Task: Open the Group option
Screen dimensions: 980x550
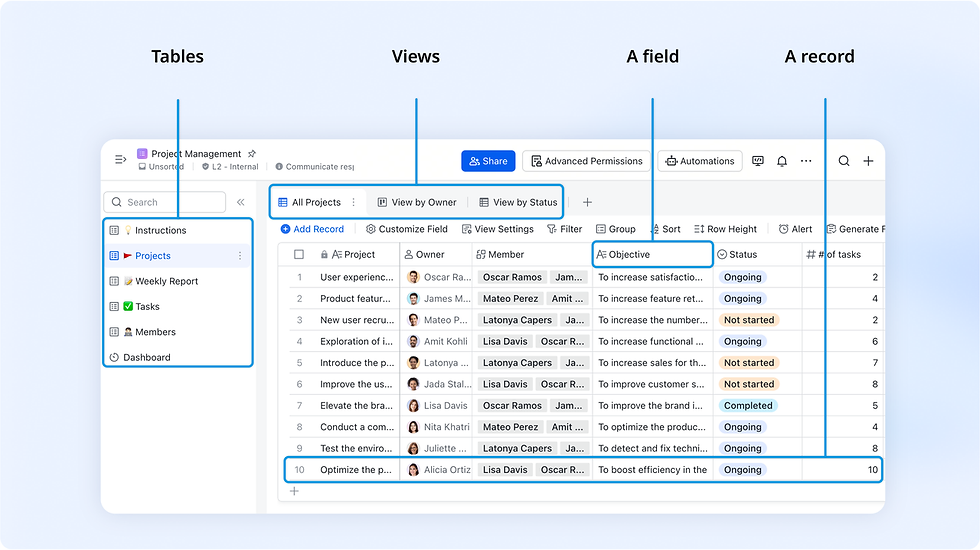Action: coord(616,229)
